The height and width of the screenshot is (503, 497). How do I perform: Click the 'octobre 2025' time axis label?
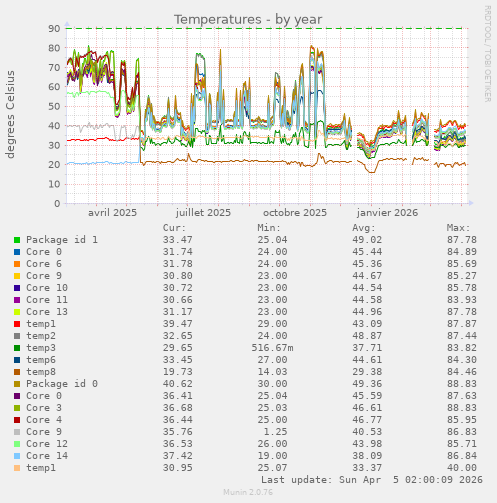pos(295,213)
